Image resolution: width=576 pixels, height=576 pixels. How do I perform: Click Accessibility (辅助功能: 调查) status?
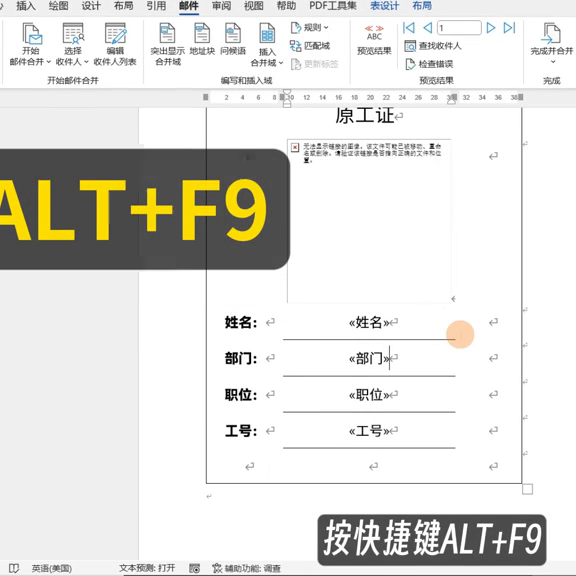point(247,569)
